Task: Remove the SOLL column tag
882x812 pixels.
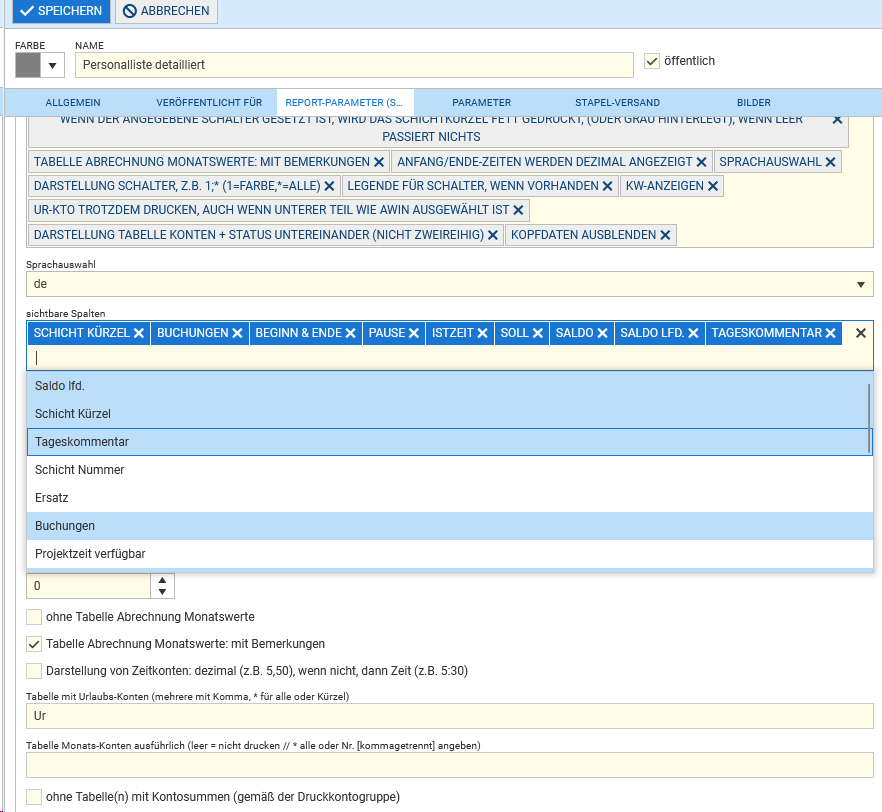Action: [x=538, y=333]
